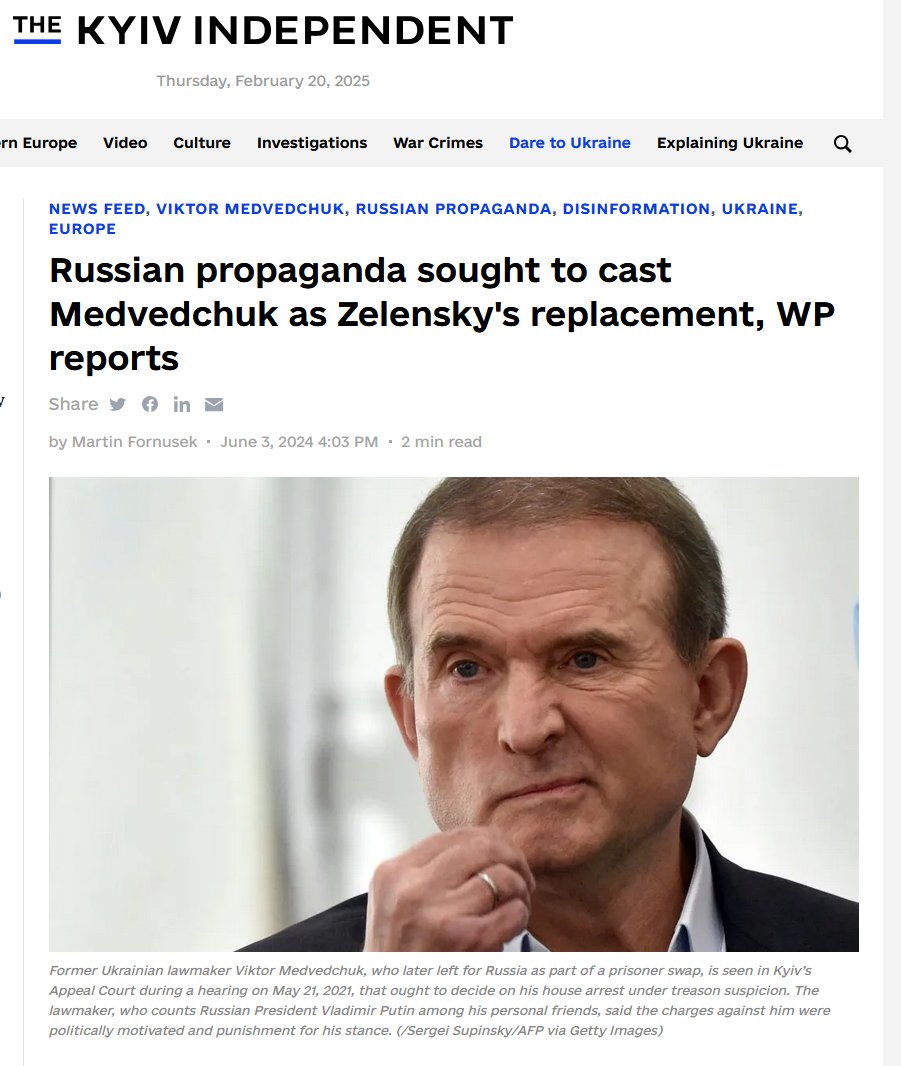Open the EUROPE tag link
The width and height of the screenshot is (901, 1066).
point(82,229)
